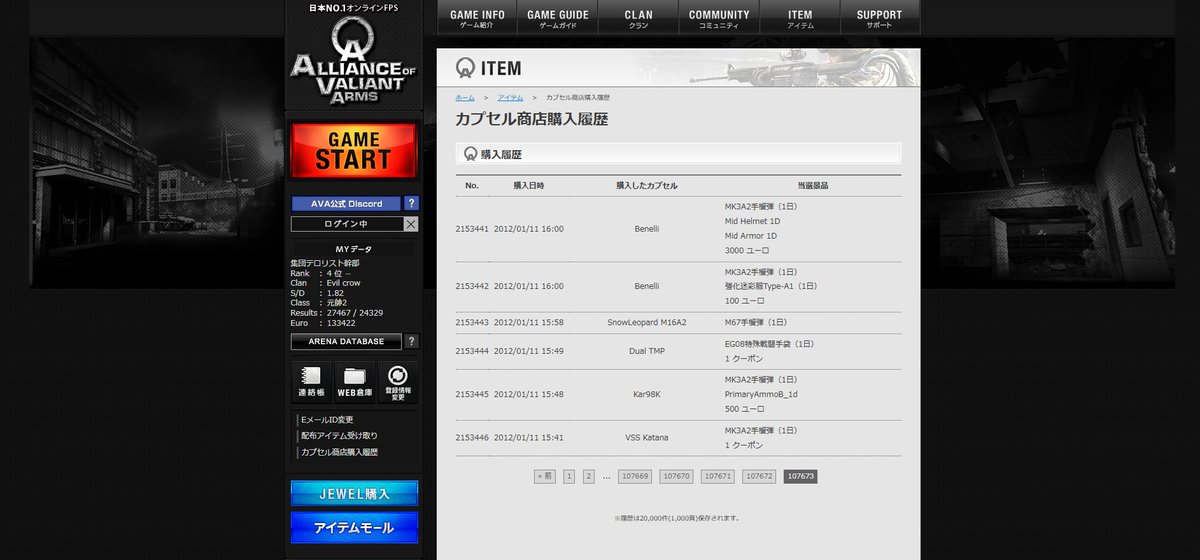Image resolution: width=1200 pixels, height=560 pixels.
Task: Open the 連絡帳 contact book icon
Action: pyautogui.click(x=311, y=383)
